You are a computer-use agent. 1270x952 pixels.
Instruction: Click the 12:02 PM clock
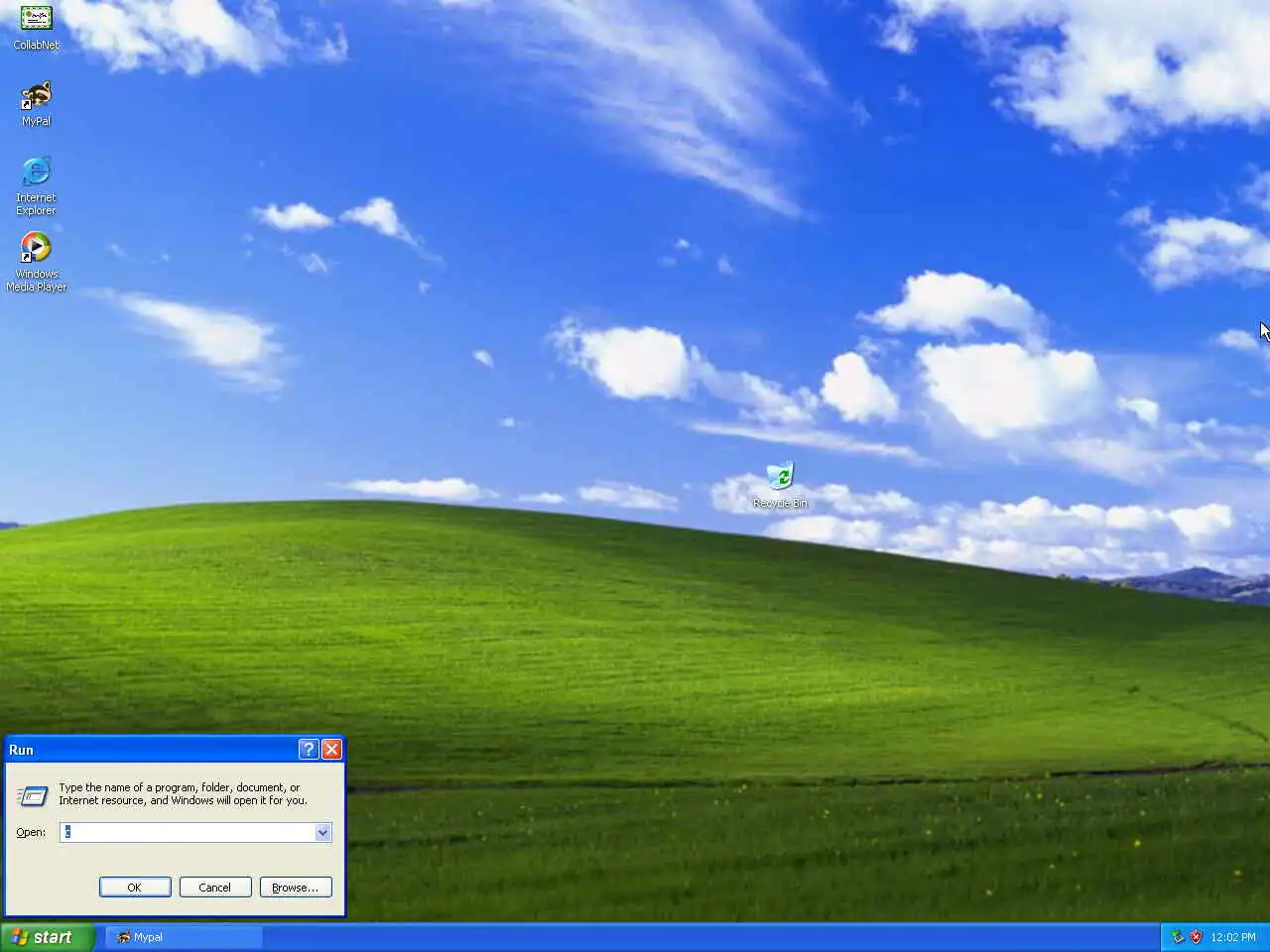point(1233,937)
